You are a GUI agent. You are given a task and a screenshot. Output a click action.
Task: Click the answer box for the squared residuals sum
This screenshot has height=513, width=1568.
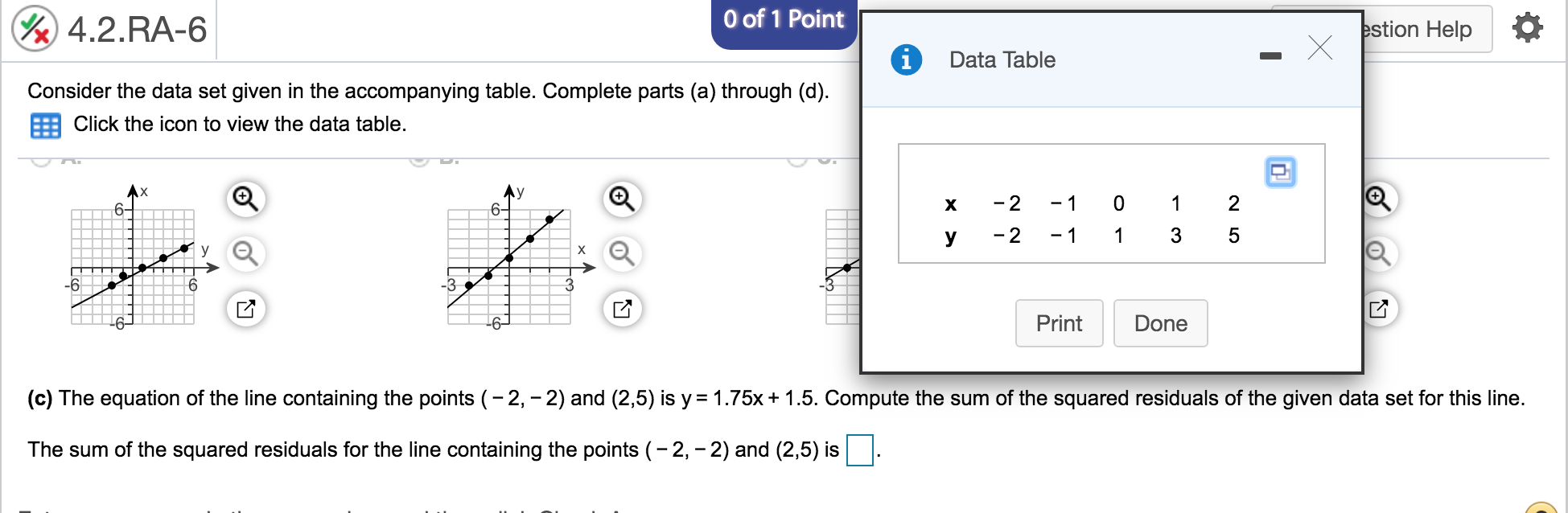pos(858,449)
